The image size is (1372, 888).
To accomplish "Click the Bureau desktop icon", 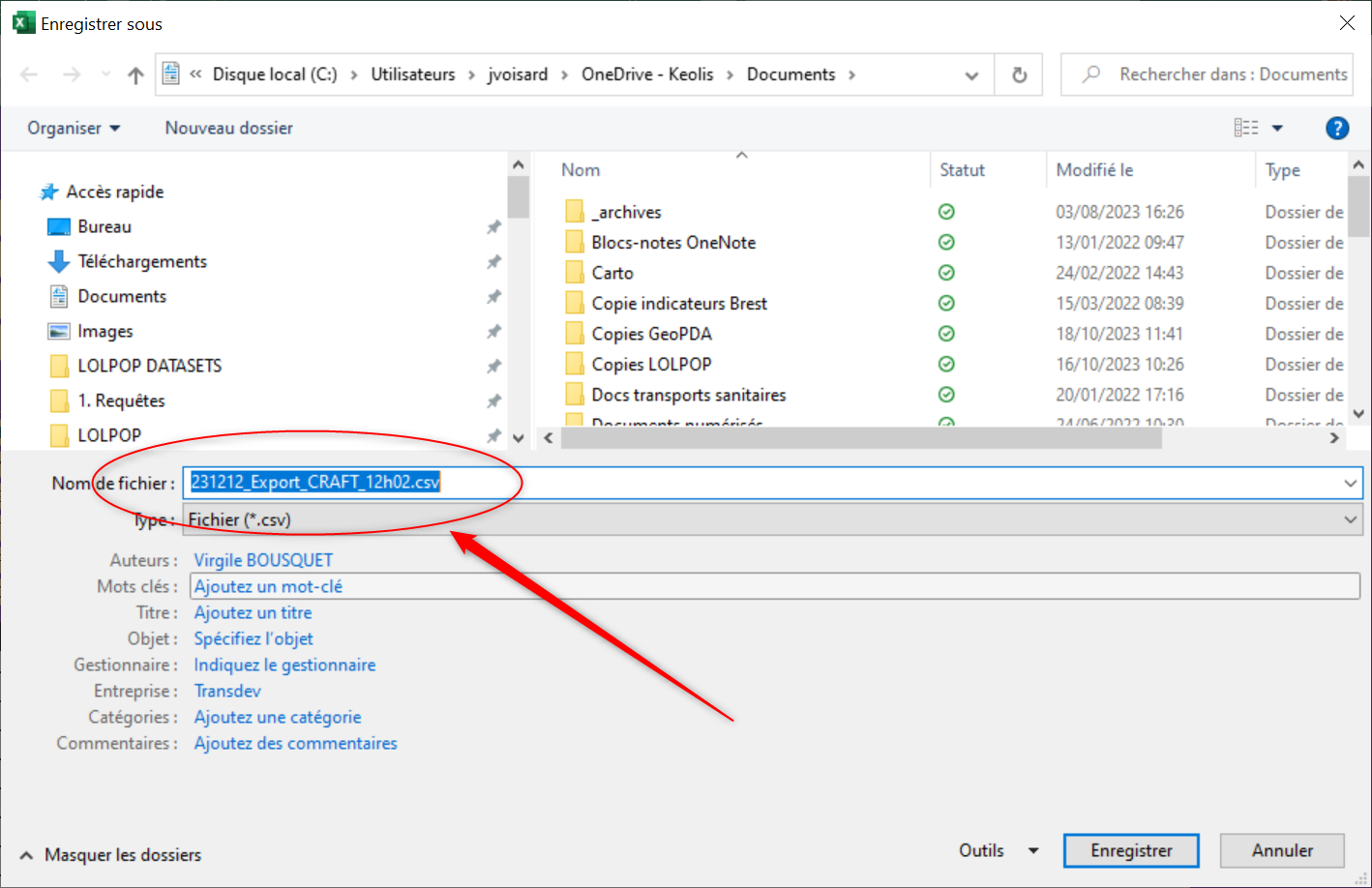I will click(x=59, y=226).
